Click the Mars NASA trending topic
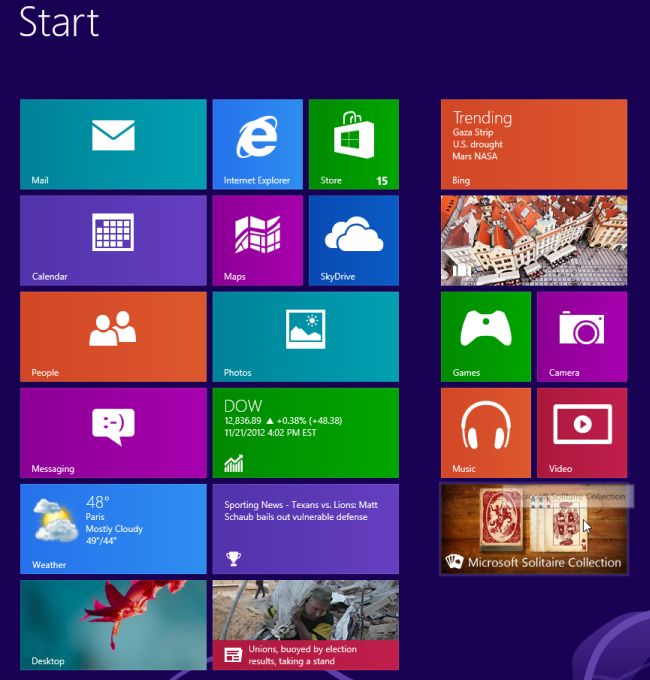 click(x=475, y=156)
